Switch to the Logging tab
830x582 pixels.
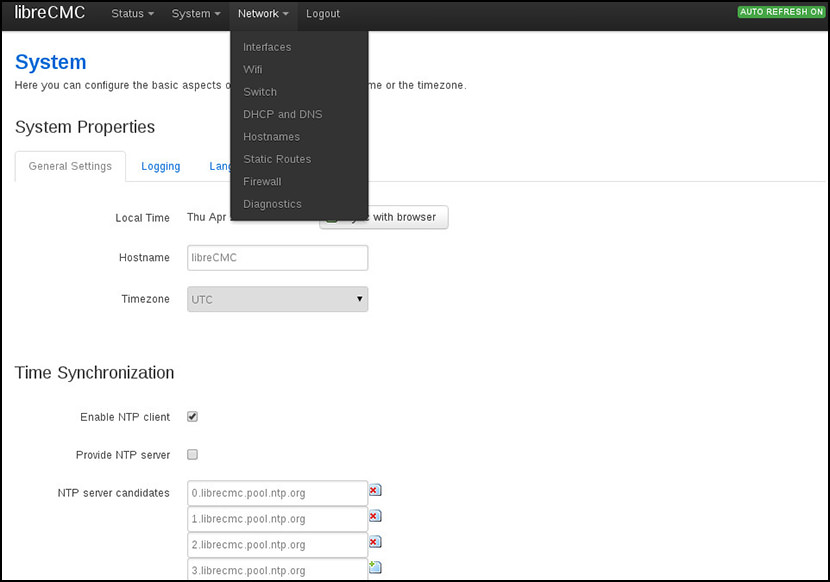(x=160, y=167)
